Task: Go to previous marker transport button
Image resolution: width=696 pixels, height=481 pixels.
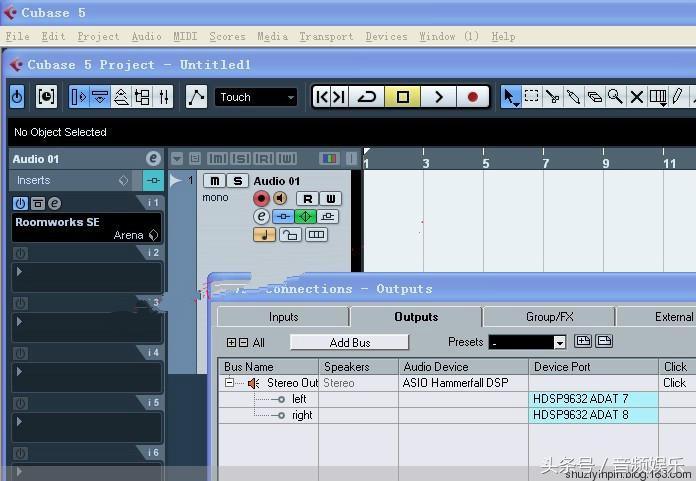Action: pyautogui.click(x=323, y=96)
